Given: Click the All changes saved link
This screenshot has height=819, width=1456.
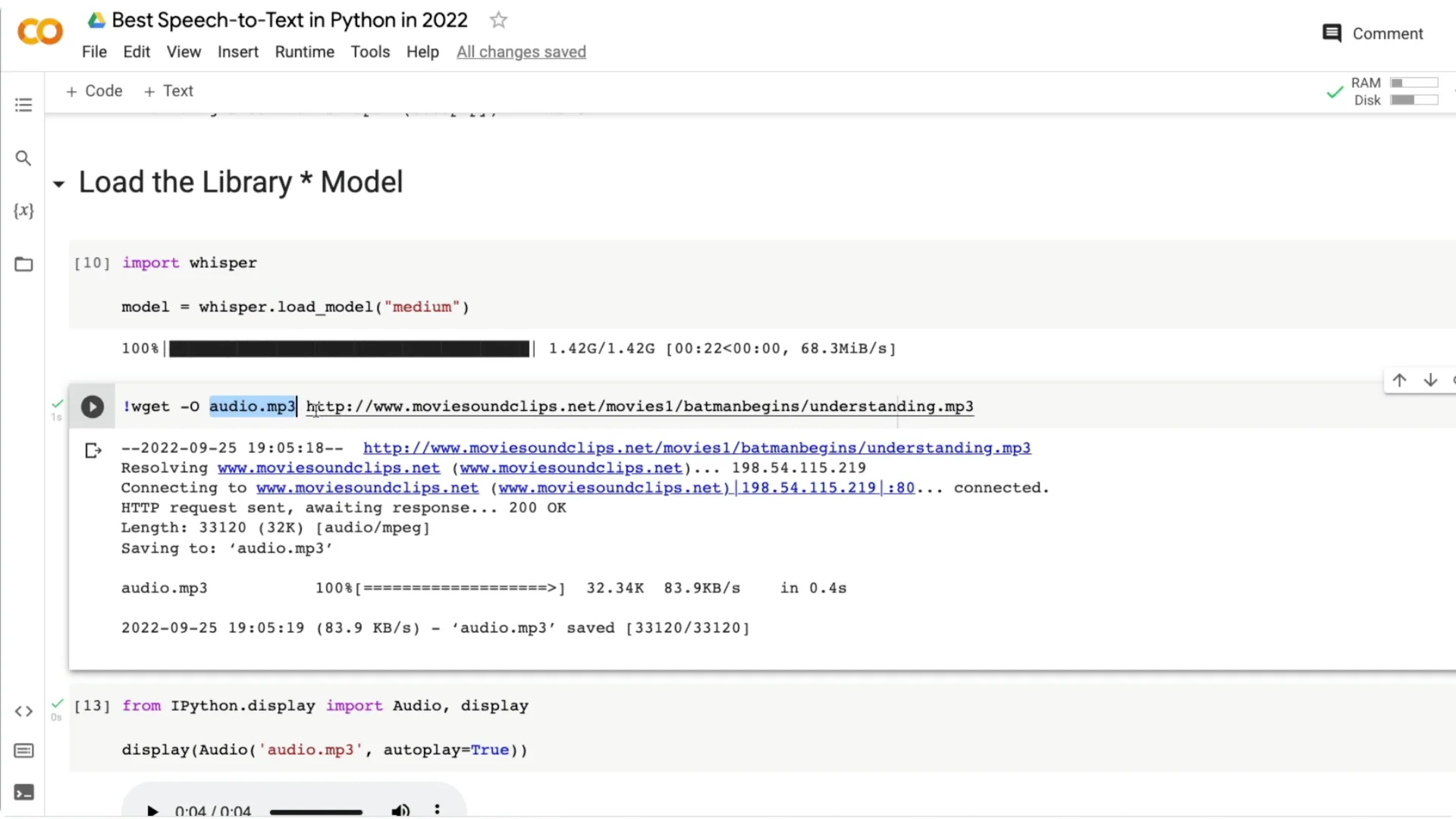Looking at the screenshot, I should 521,52.
